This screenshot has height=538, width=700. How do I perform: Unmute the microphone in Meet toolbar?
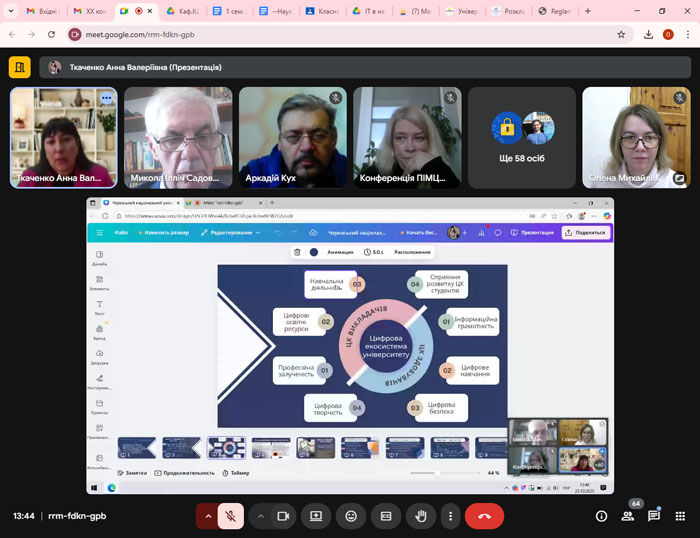click(x=231, y=516)
